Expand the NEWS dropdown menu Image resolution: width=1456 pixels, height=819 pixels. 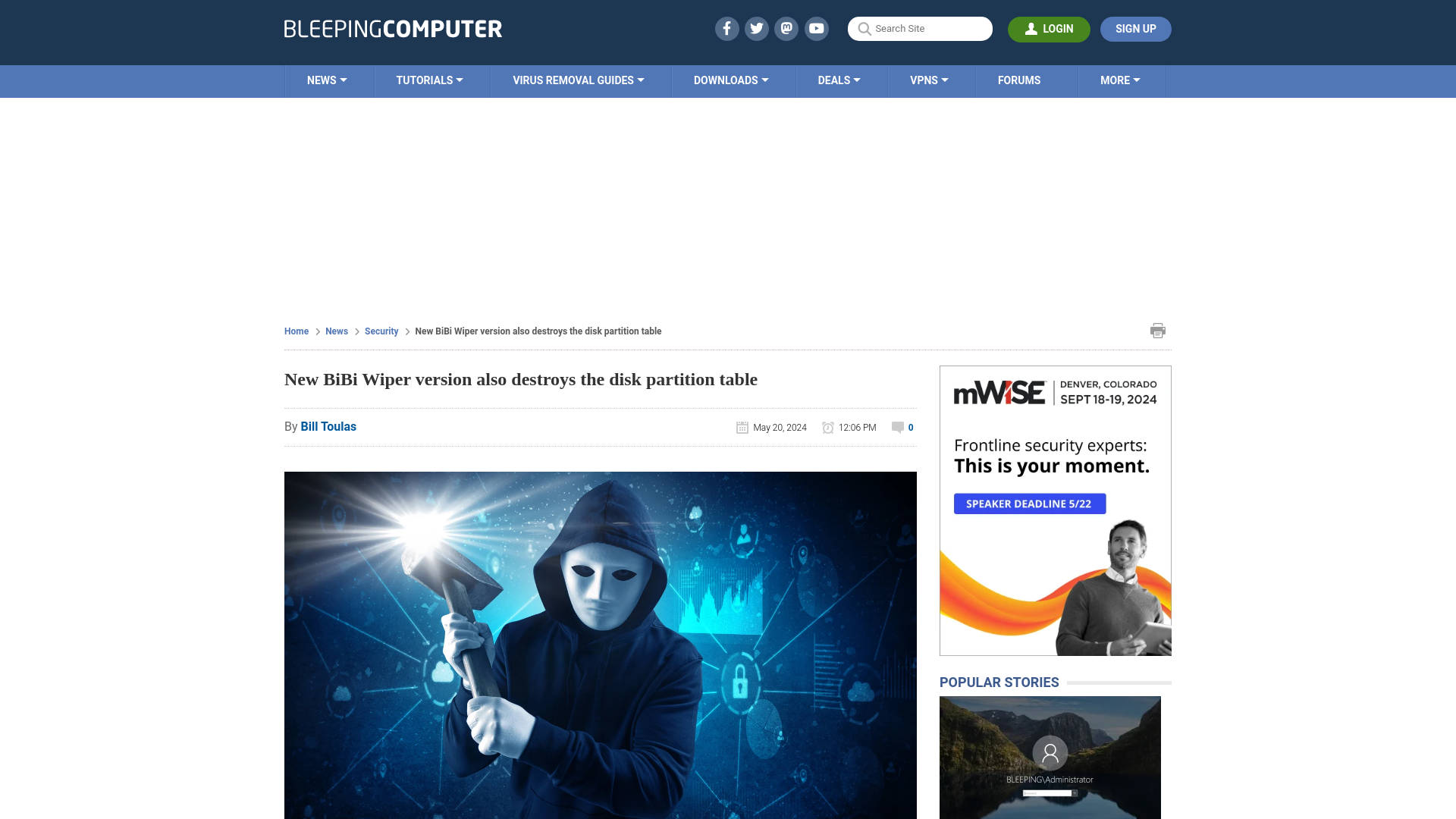pos(327,80)
